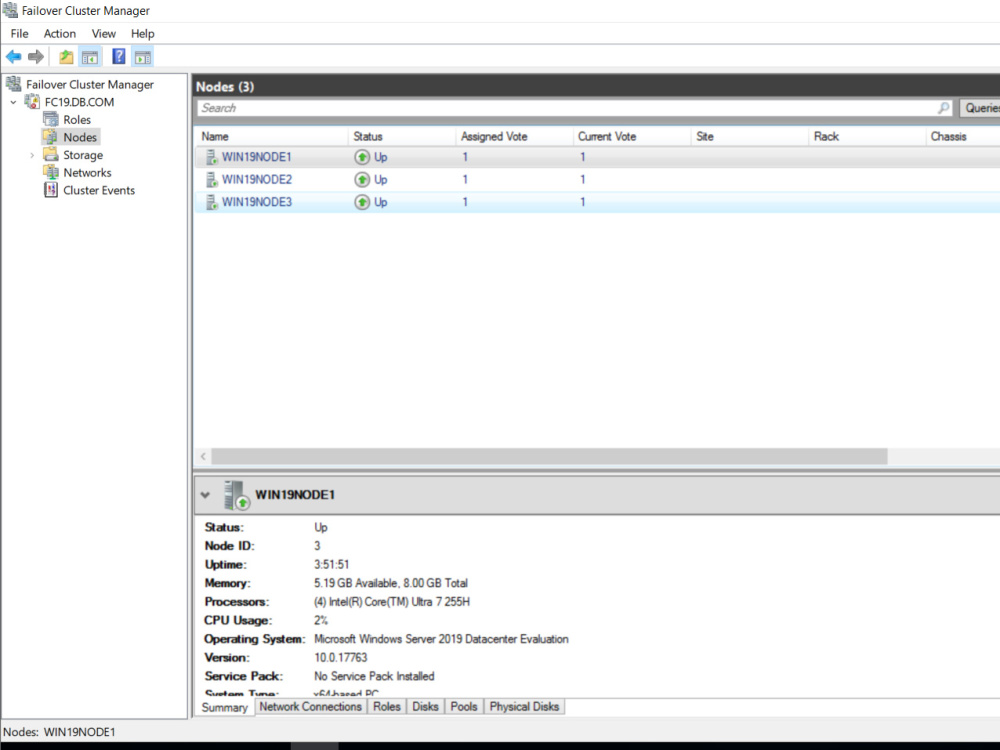
Task: Sort by the Rack column header
Action: click(x=867, y=136)
